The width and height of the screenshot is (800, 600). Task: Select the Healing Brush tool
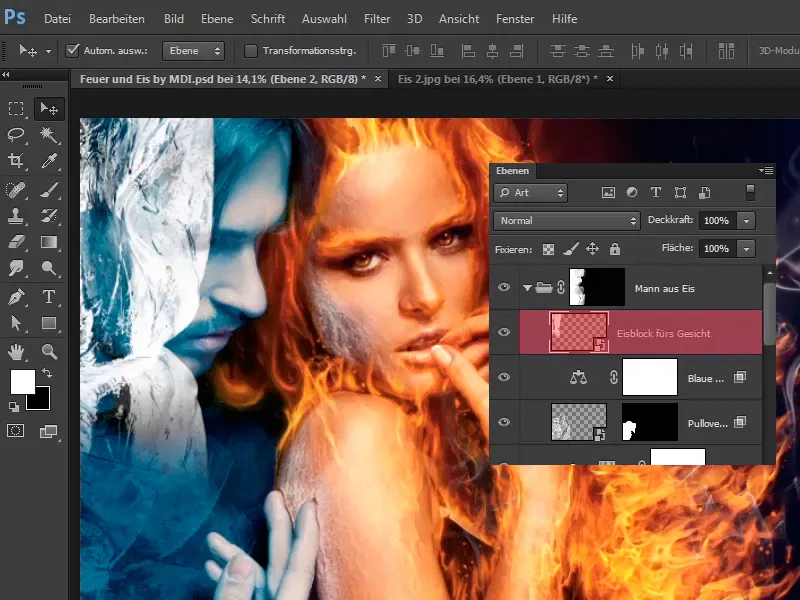tap(16, 190)
